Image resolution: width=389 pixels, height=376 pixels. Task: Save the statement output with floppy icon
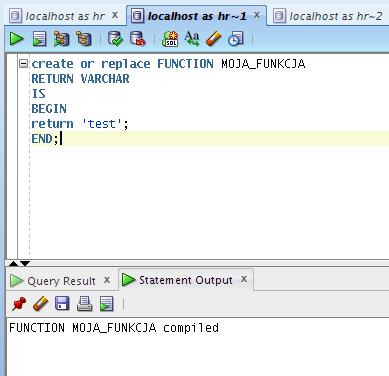62,304
